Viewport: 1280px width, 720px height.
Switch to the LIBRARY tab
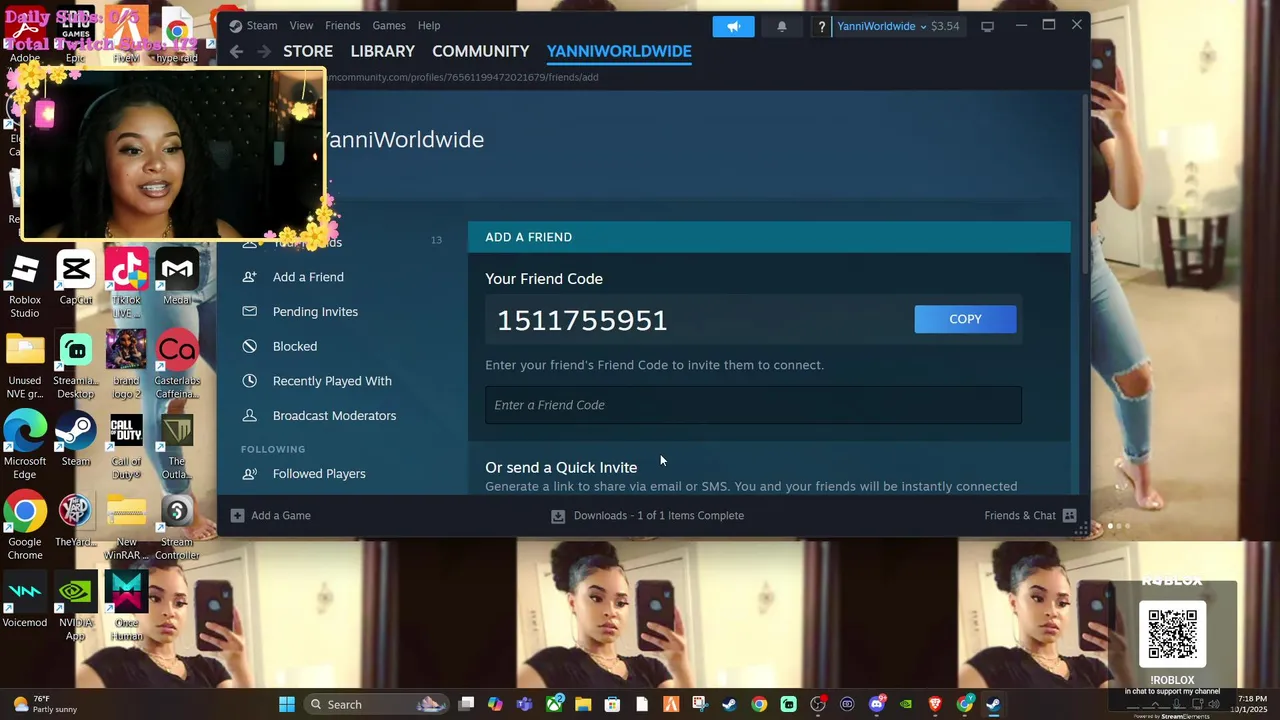[x=383, y=51]
